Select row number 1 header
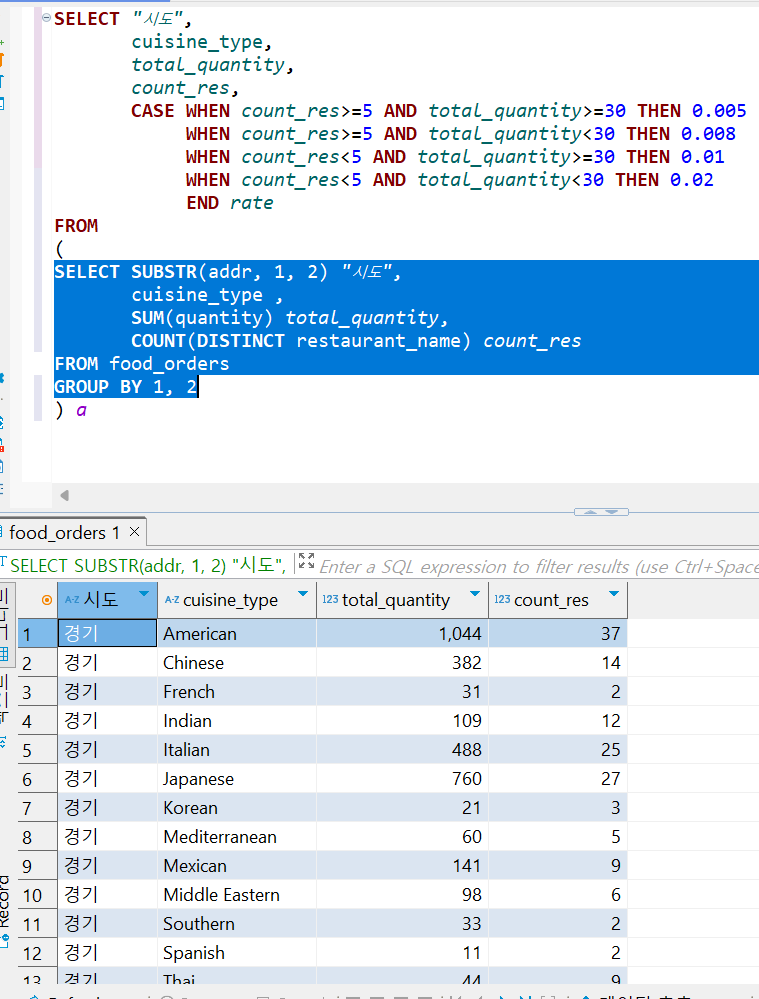759x999 pixels. (x=37, y=634)
